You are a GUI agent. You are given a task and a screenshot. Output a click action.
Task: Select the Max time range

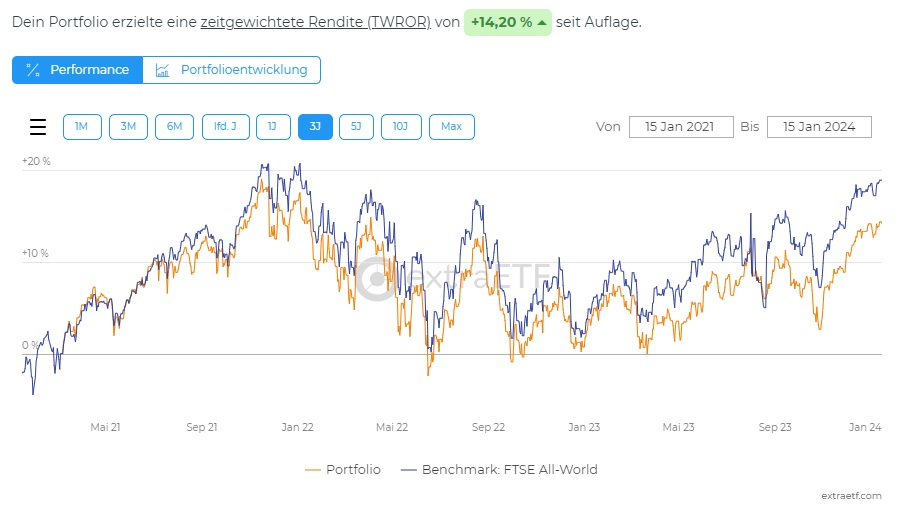click(x=451, y=127)
